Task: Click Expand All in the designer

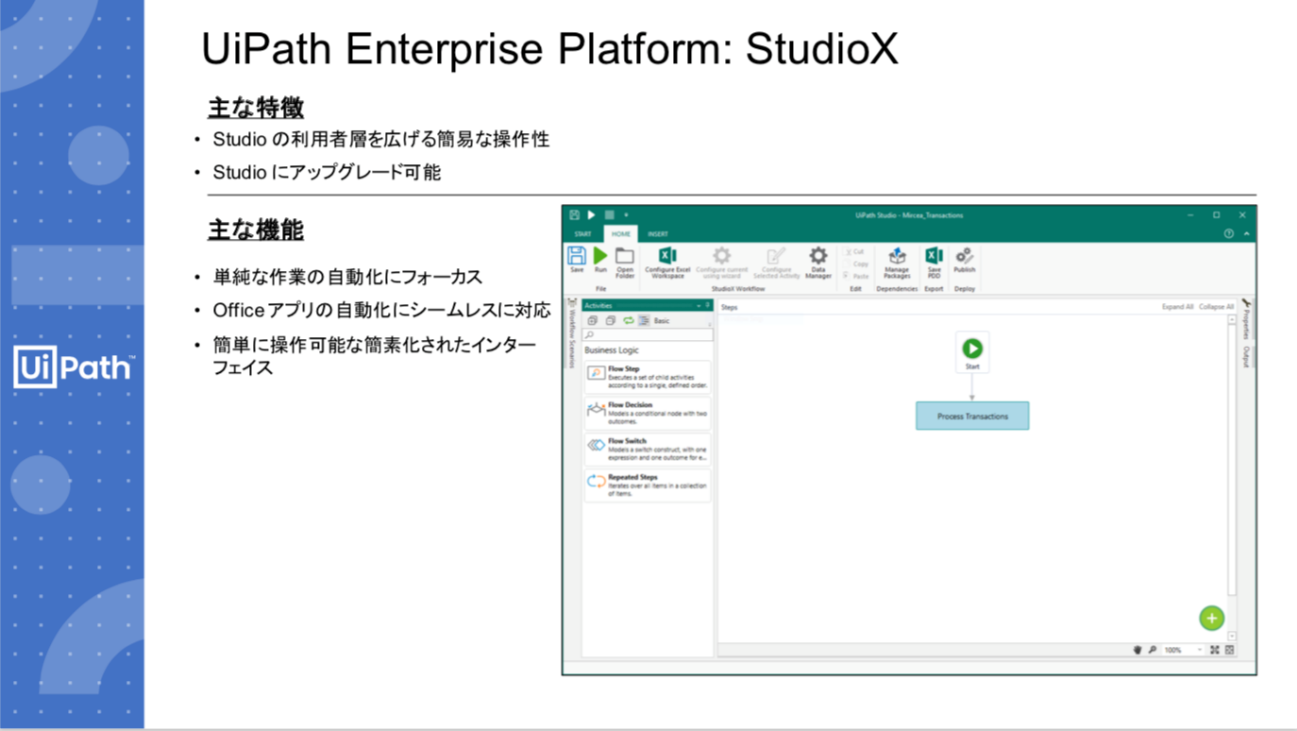Action: point(1177,307)
